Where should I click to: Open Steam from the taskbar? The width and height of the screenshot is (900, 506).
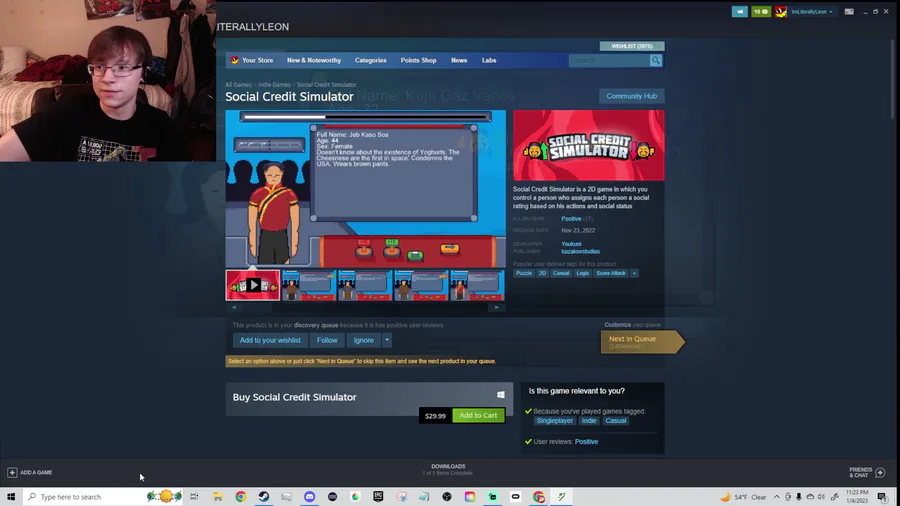pyautogui.click(x=263, y=497)
